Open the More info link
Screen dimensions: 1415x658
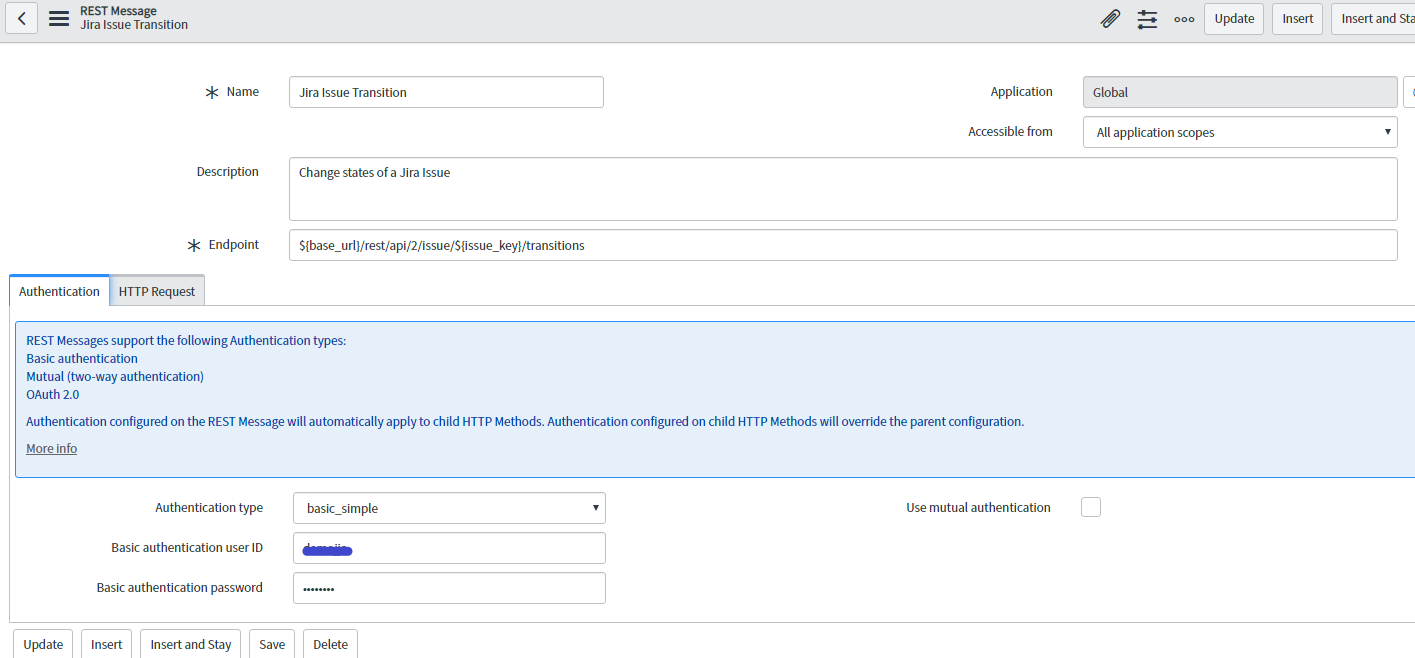click(51, 449)
